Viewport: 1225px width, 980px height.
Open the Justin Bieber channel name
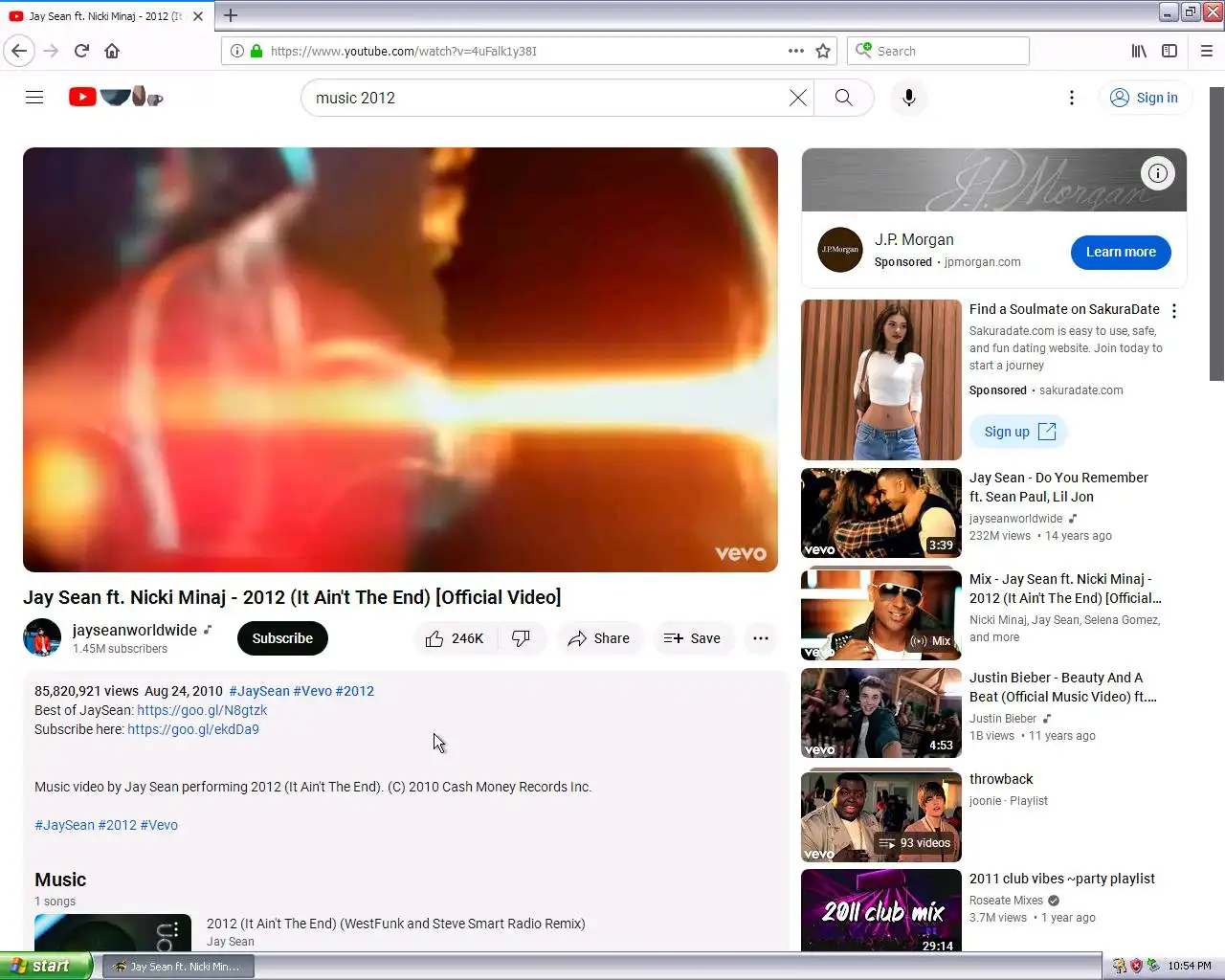pyautogui.click(x=1003, y=719)
